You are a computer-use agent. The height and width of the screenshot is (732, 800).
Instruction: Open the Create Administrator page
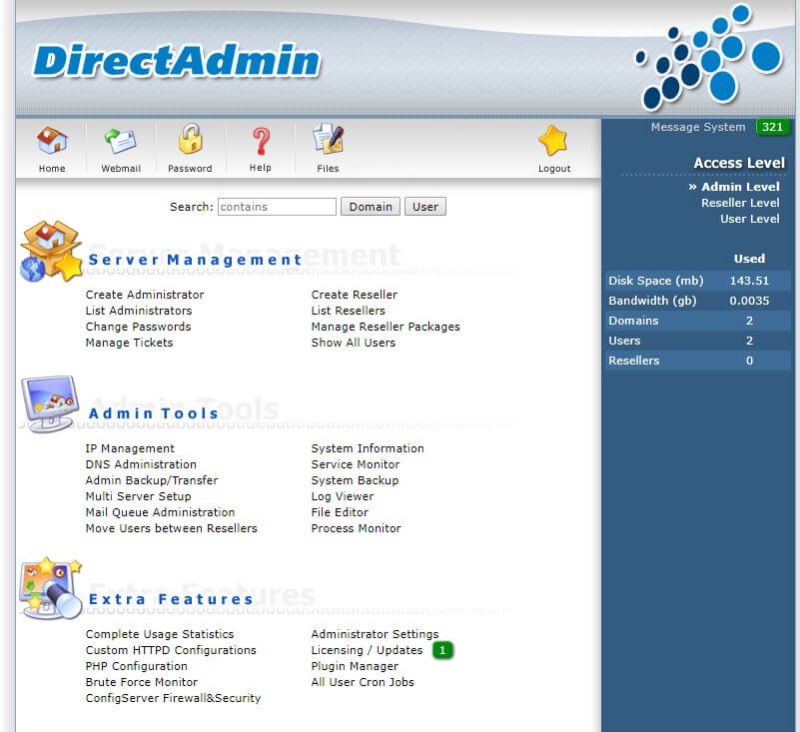(x=143, y=295)
